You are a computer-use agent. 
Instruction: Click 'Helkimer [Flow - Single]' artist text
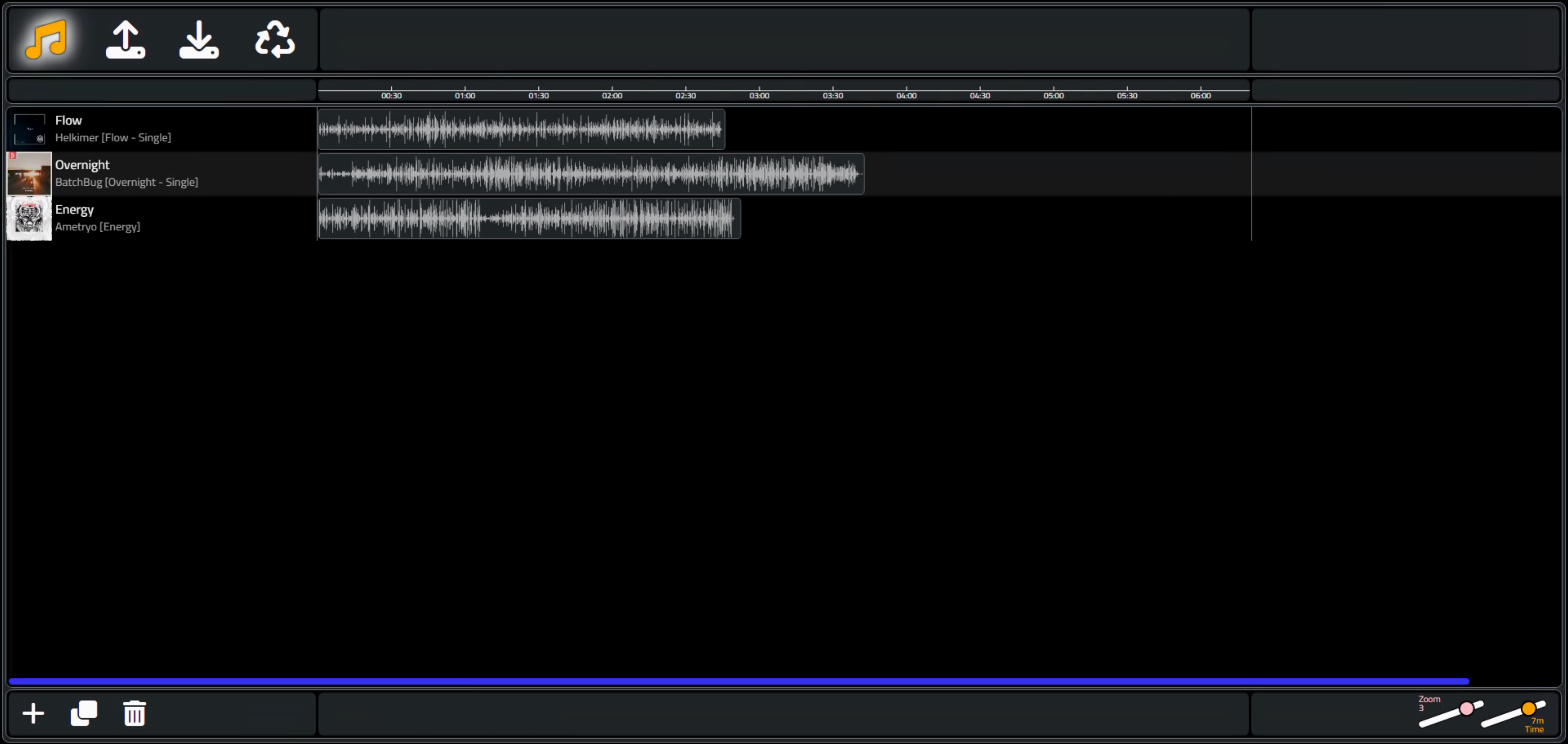113,138
